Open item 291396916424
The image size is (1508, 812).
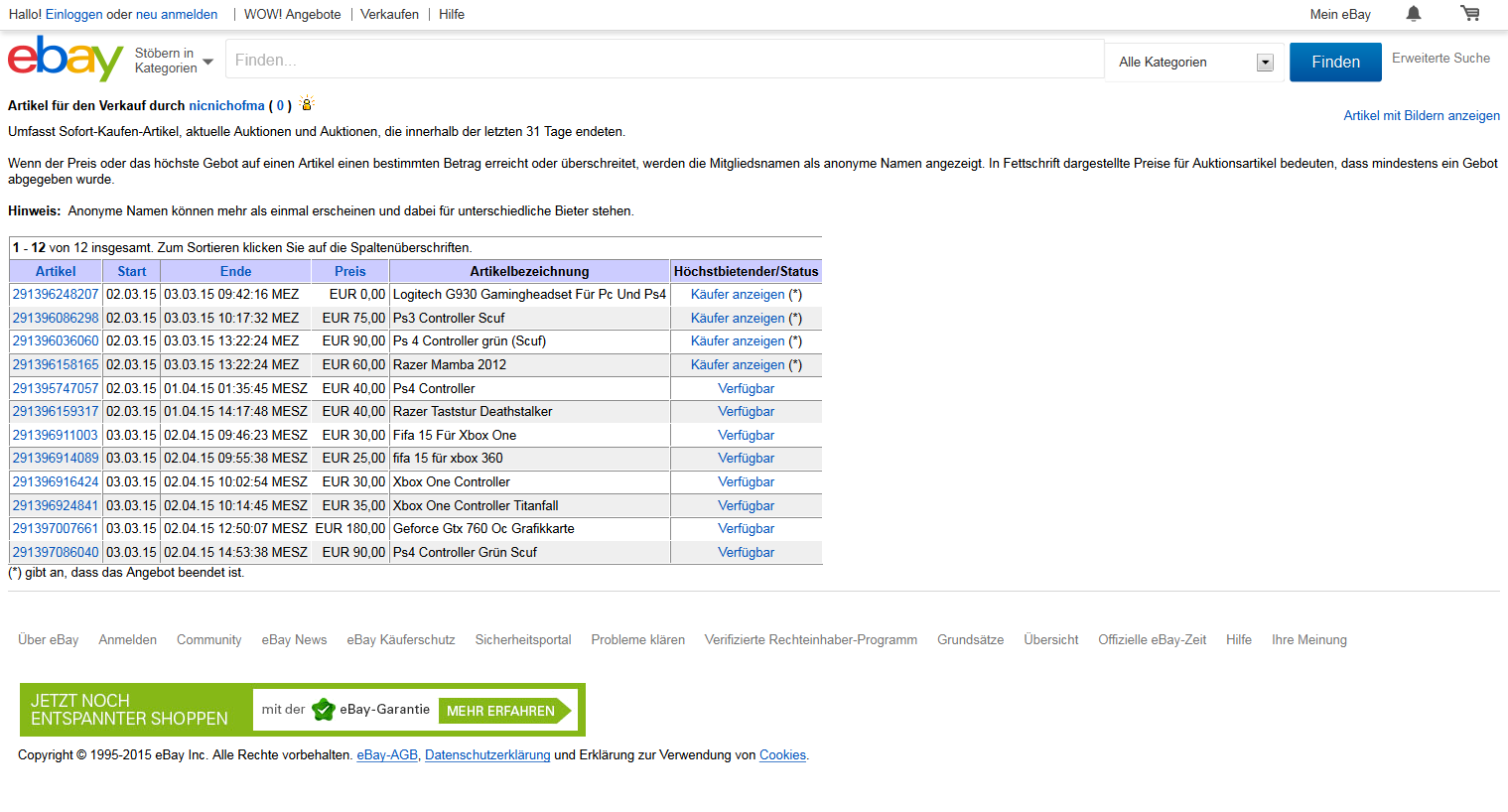click(56, 481)
